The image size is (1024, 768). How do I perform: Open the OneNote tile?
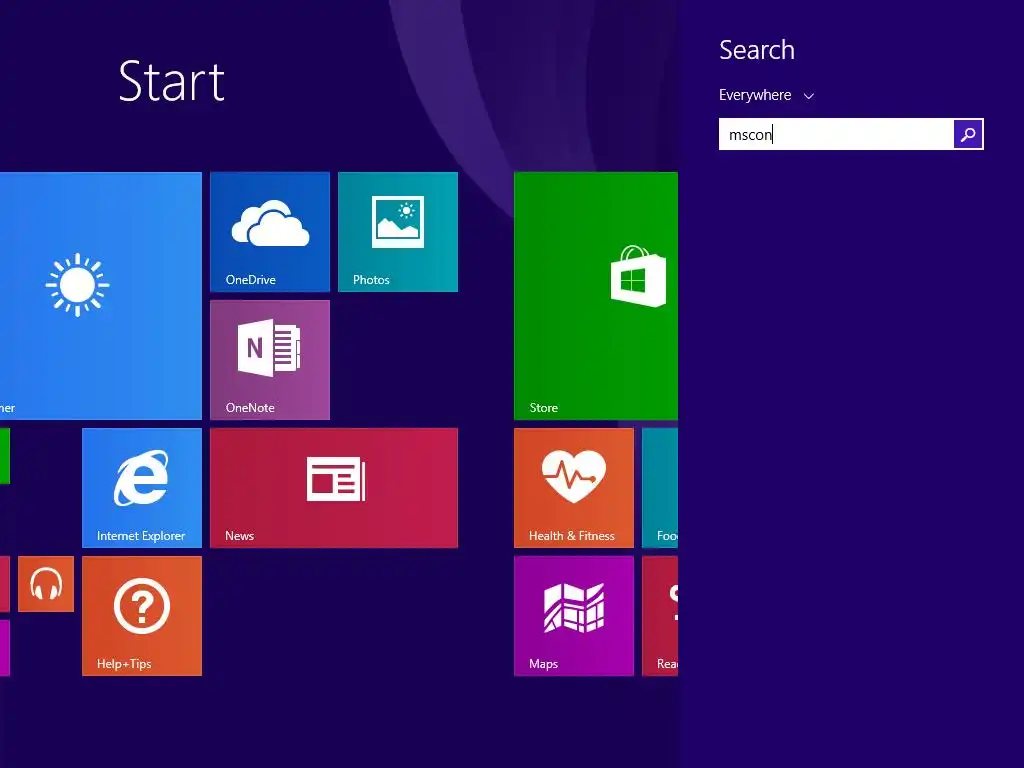click(270, 360)
